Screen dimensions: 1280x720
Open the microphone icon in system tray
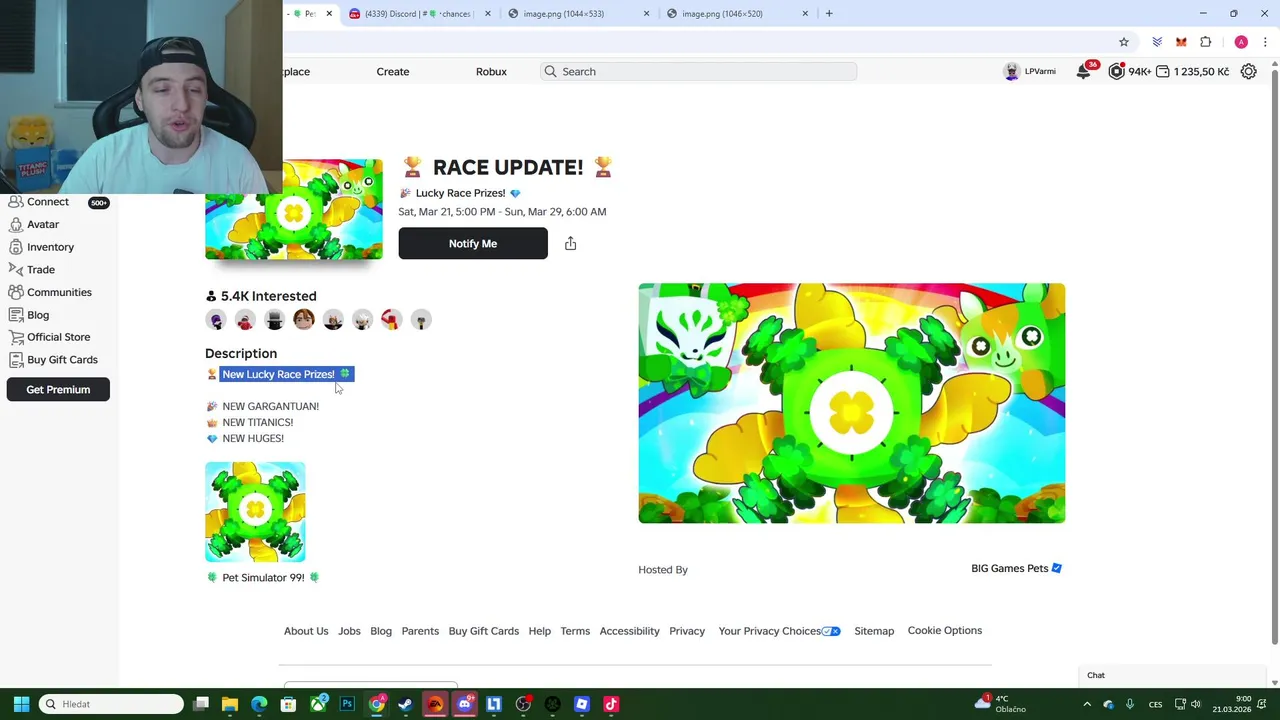tap(1129, 704)
